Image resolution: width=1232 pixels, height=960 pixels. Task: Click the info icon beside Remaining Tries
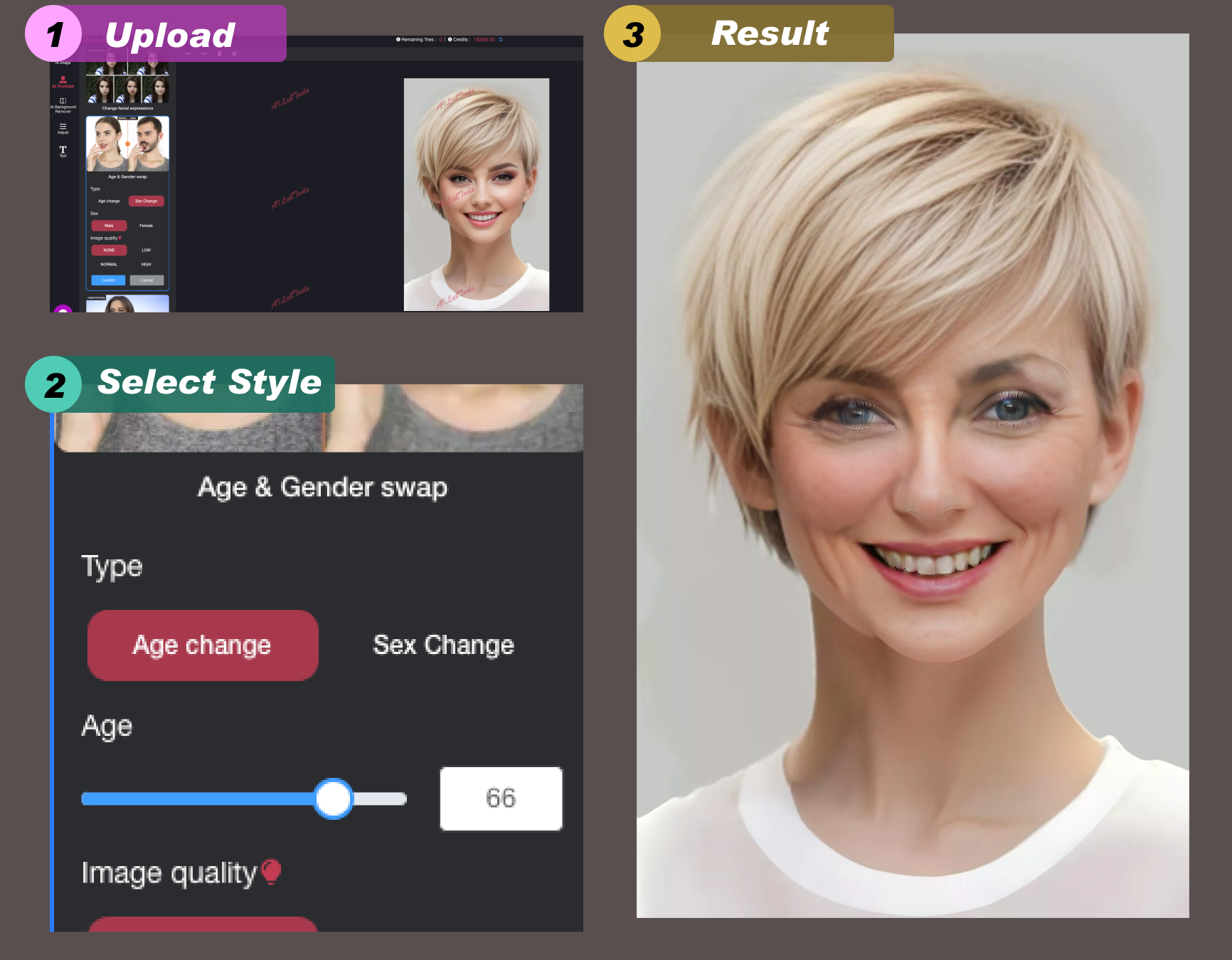pyautogui.click(x=398, y=40)
